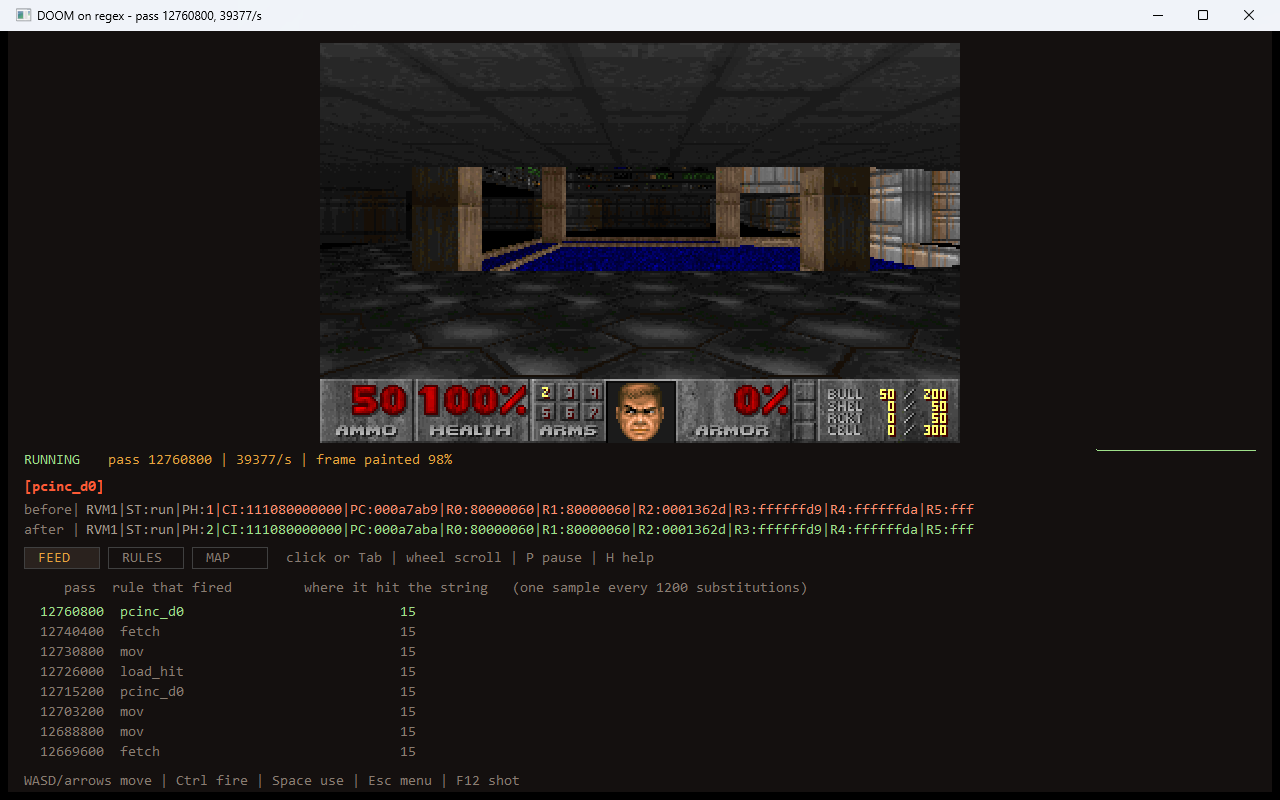Click the HEALTH 100% readout

tap(471, 411)
